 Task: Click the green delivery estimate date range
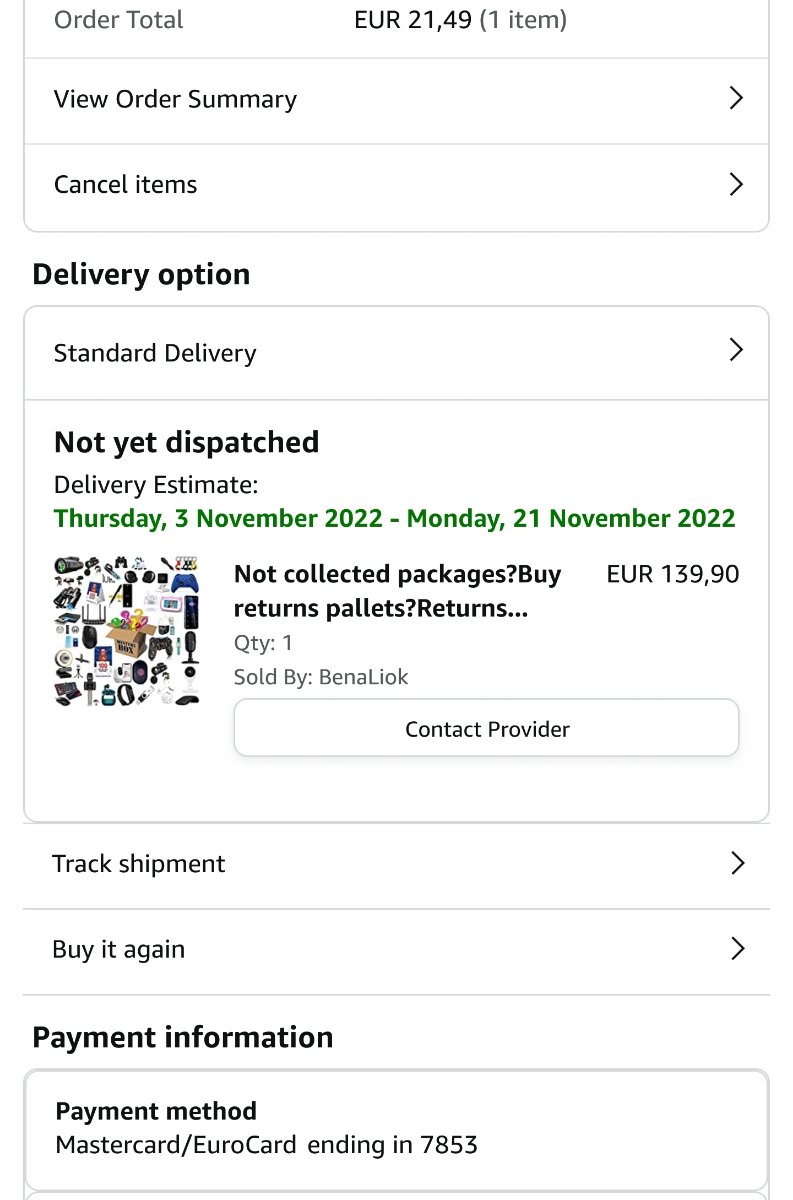(x=394, y=518)
